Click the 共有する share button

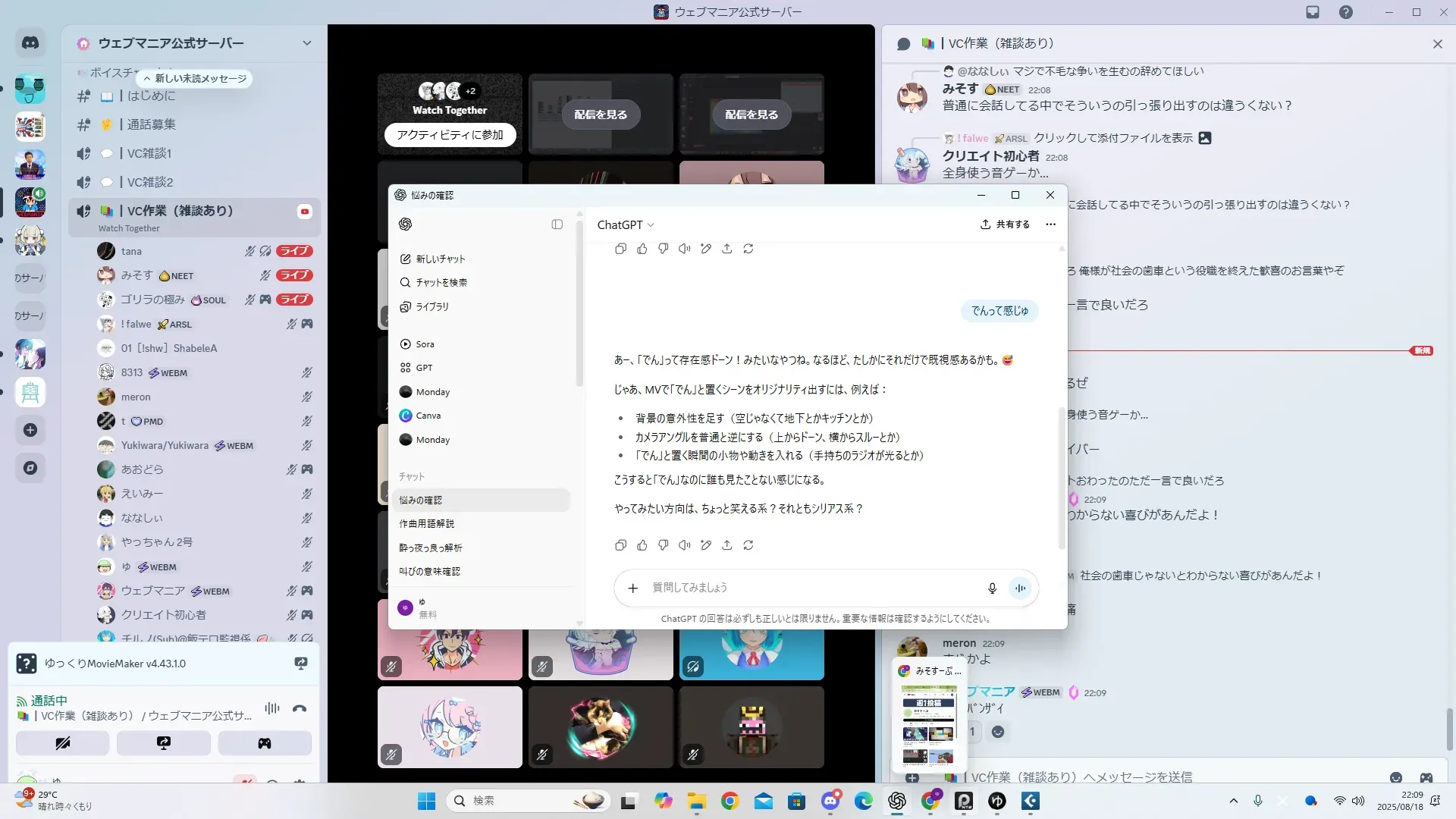(1005, 224)
